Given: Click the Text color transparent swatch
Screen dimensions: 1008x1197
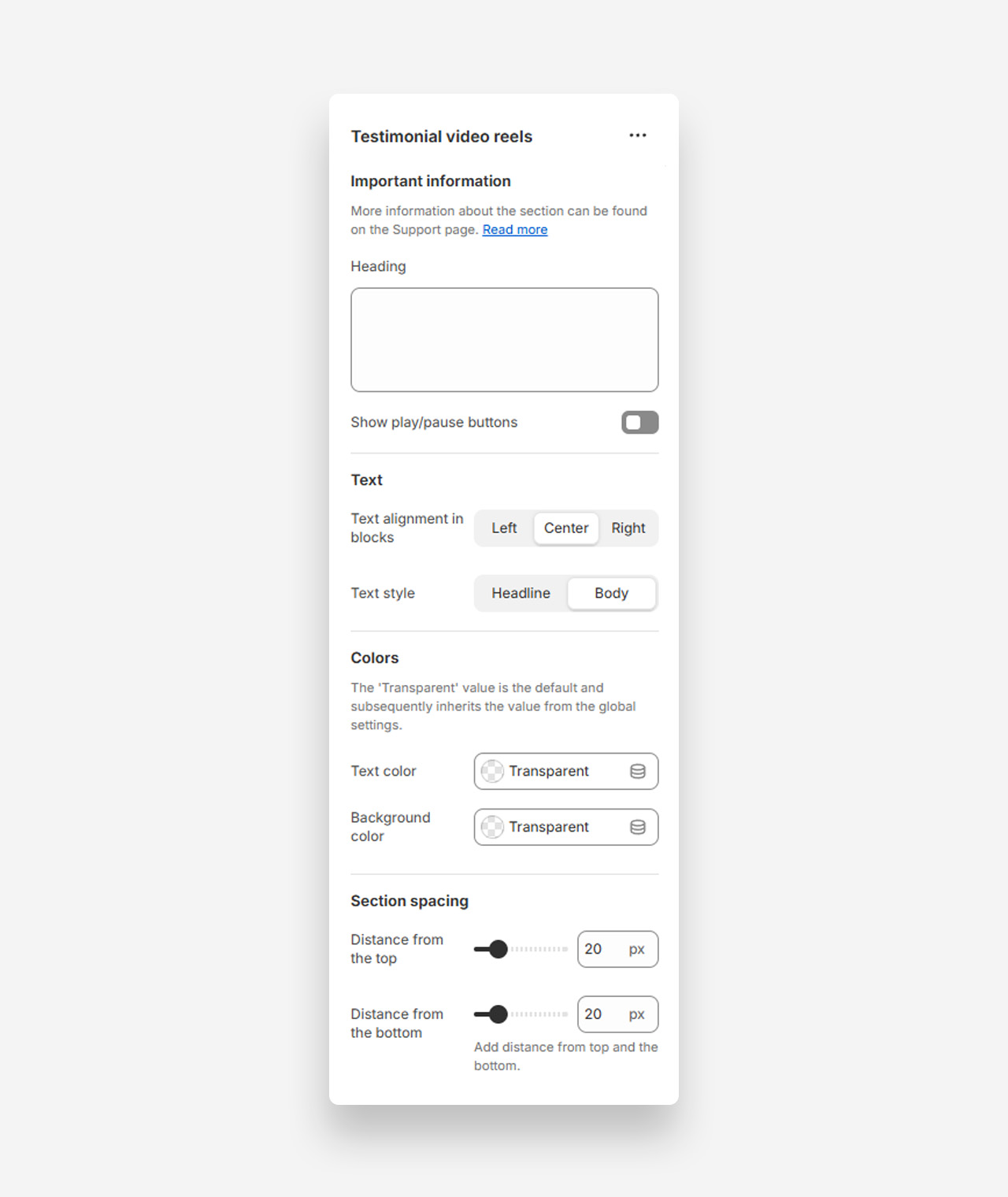Looking at the screenshot, I should 492,771.
